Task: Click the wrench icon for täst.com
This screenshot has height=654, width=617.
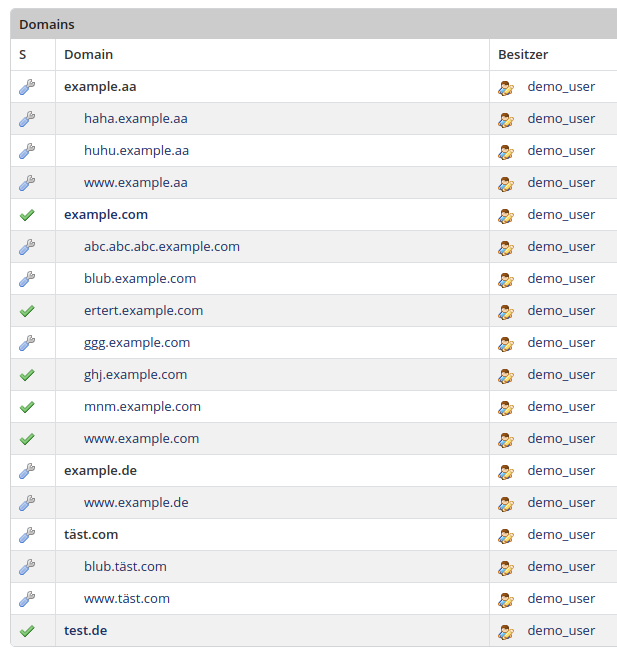Action: pos(27,535)
